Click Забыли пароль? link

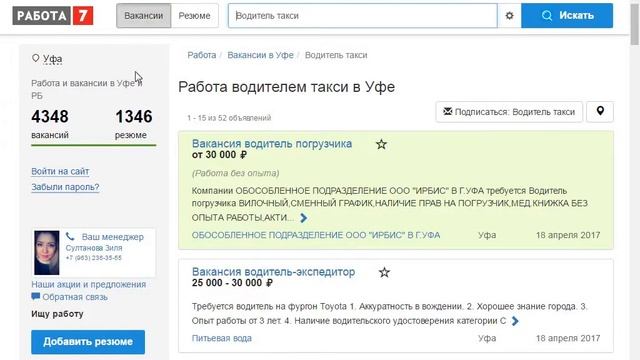coord(65,187)
